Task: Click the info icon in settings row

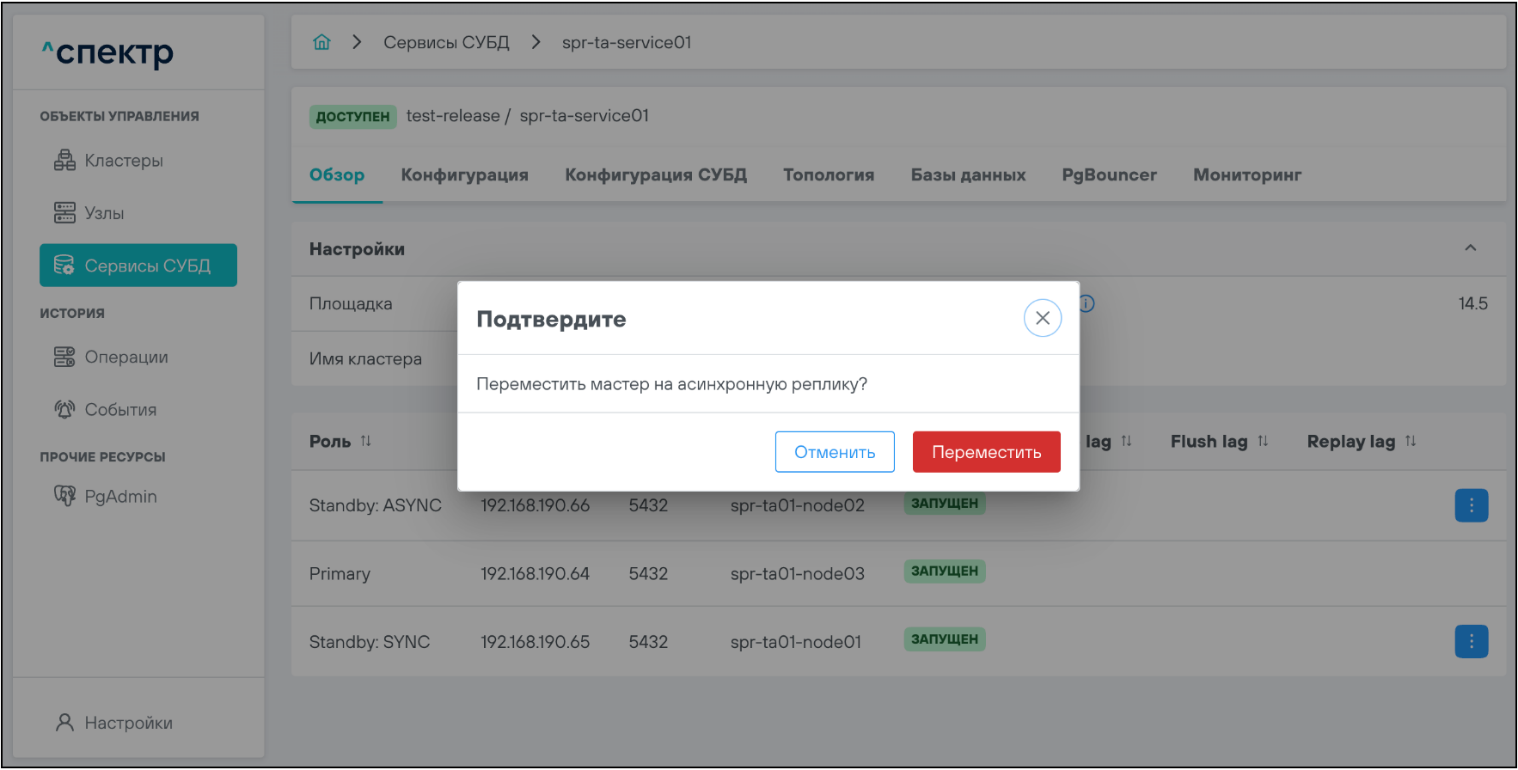Action: pos(1087,303)
